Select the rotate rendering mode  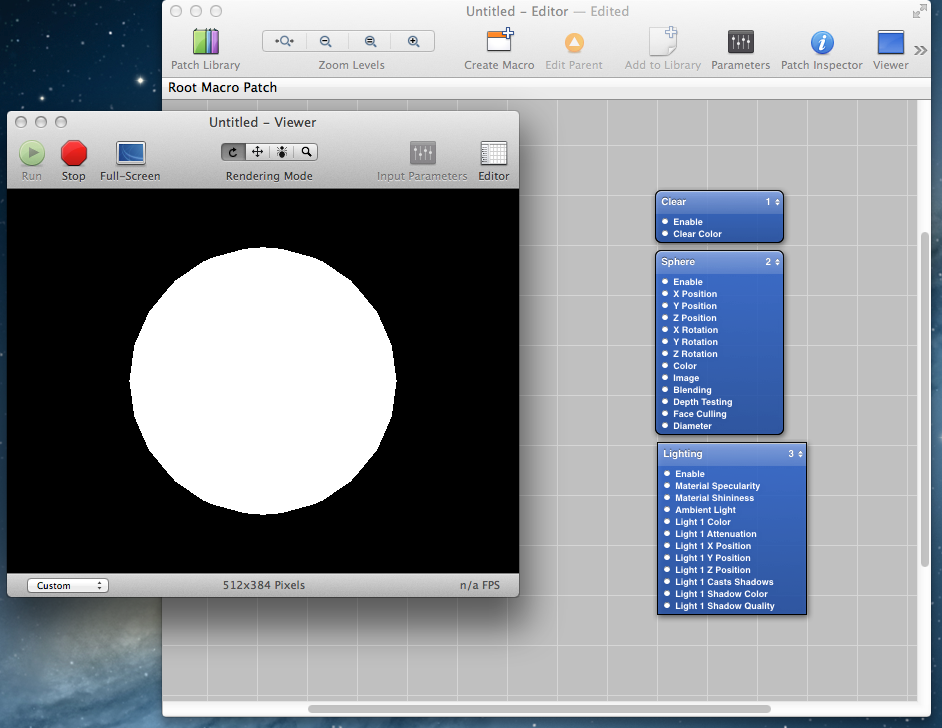point(233,152)
